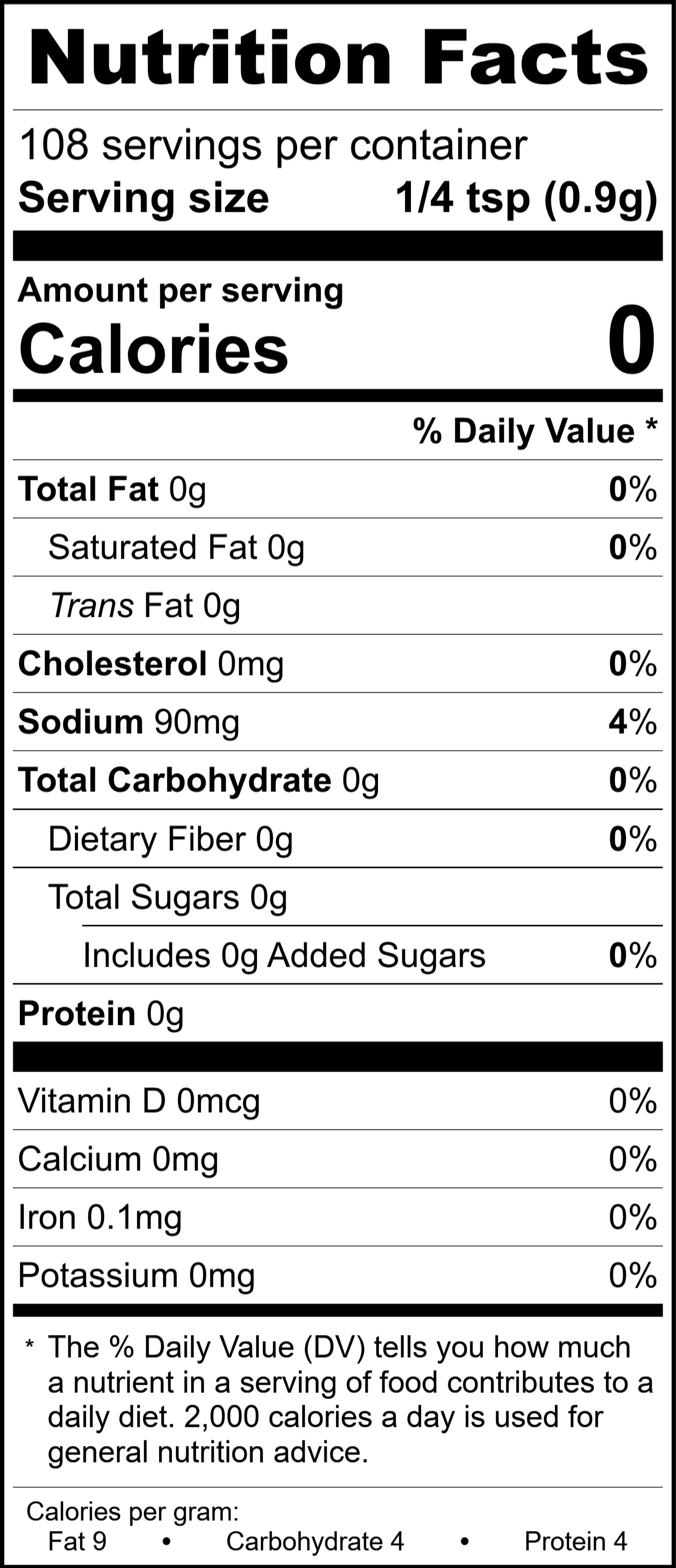Click the Nutrition Facts title
The height and width of the screenshot is (1568, 676).
tap(338, 58)
